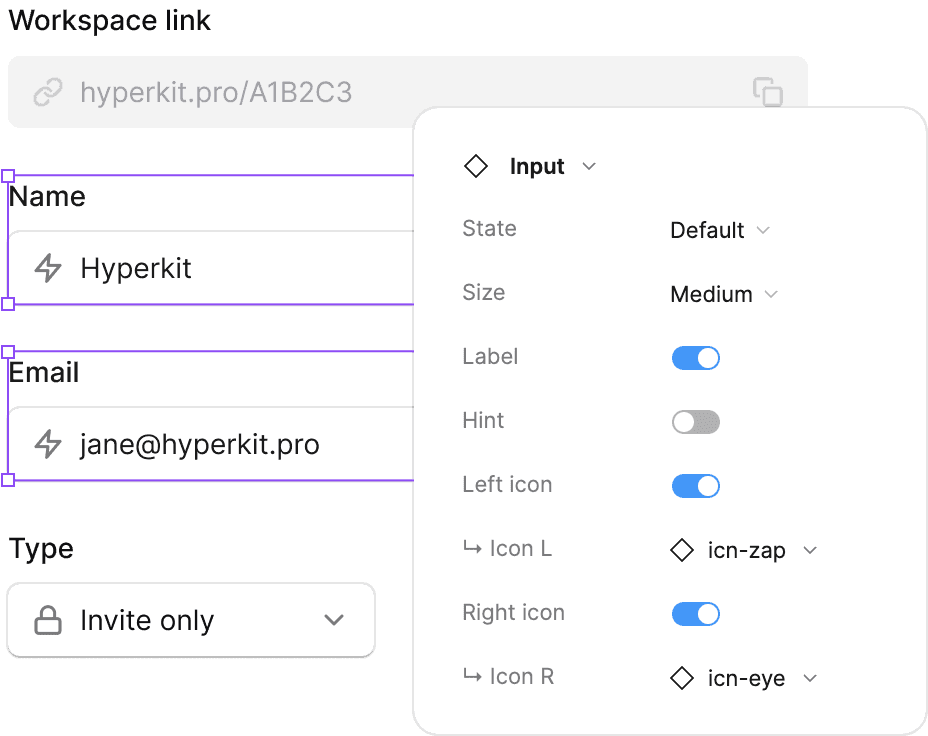Click the Email label text
This screenshot has width=928, height=736.
pos(44,373)
